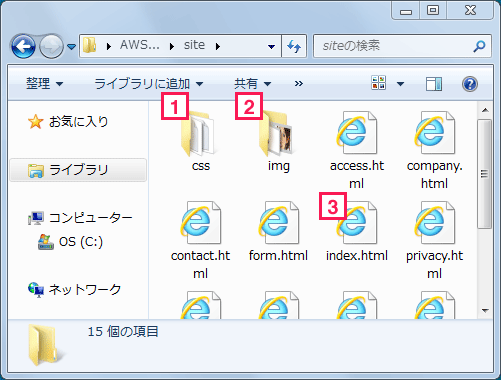Open the 整理 menu
Image resolution: width=501 pixels, height=380 pixels.
coord(45,83)
